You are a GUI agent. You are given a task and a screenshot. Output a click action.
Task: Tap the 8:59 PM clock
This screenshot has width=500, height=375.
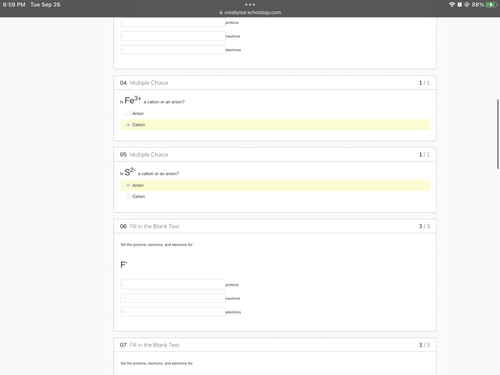click(14, 5)
